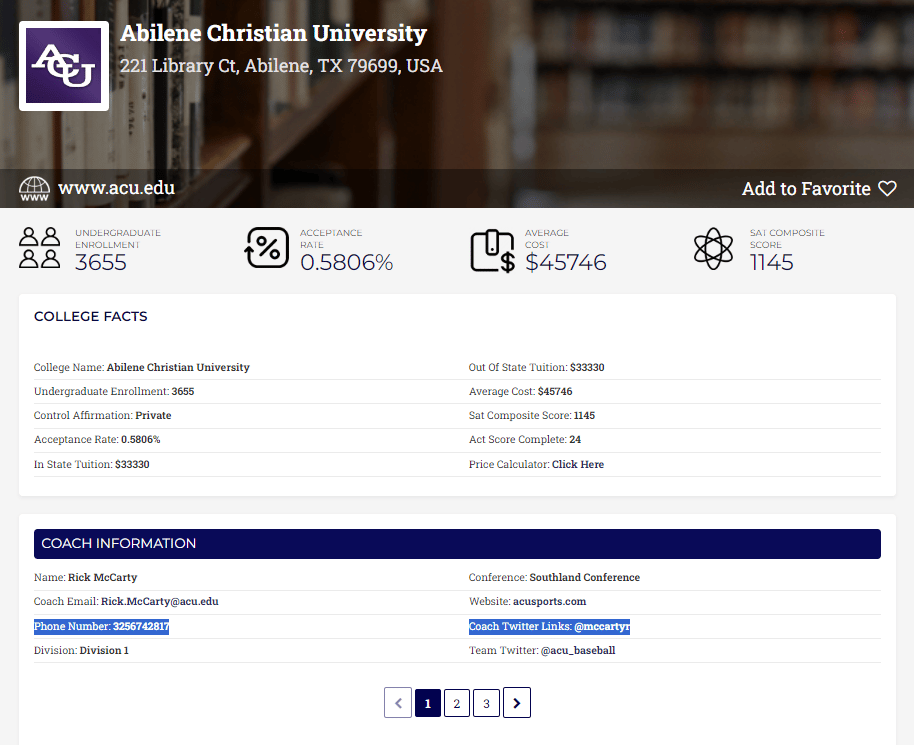Viewport: 914px width, 745px height.
Task: Select coach page 2
Action: [x=457, y=703]
